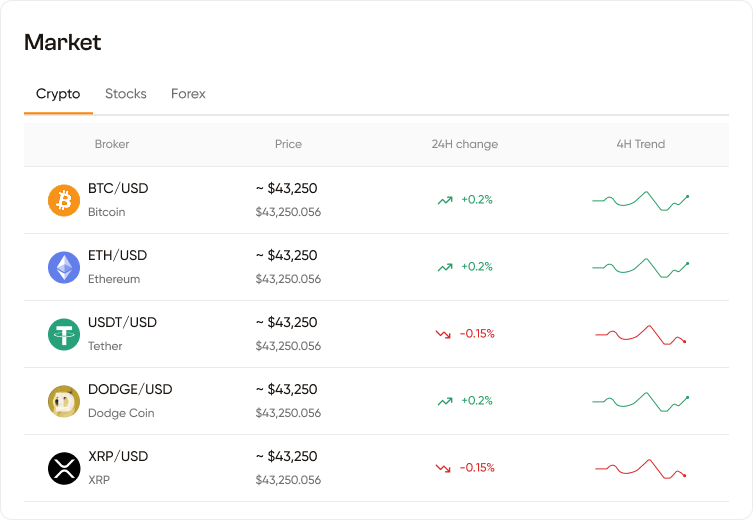The image size is (753, 520).
Task: Click $43,250.056 exact price in Bitcoin row
Action: (x=288, y=212)
